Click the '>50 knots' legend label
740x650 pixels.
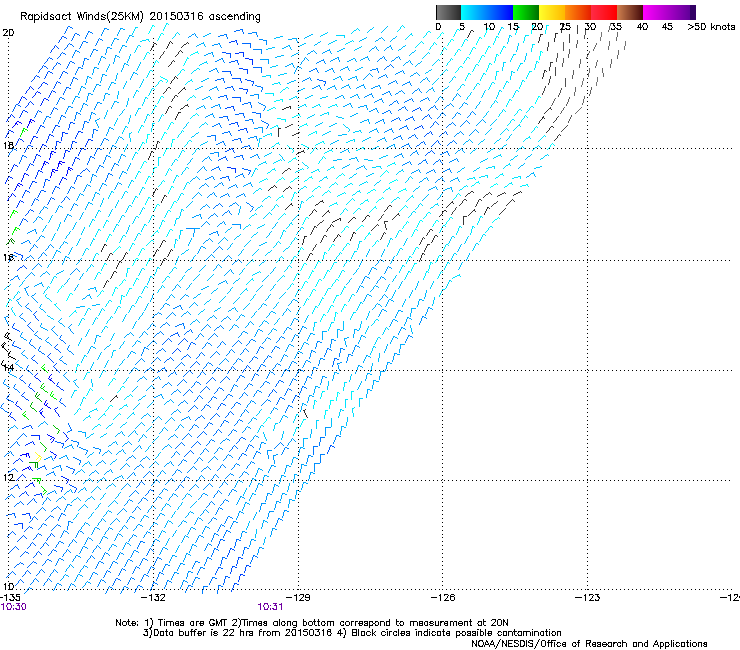point(711,27)
